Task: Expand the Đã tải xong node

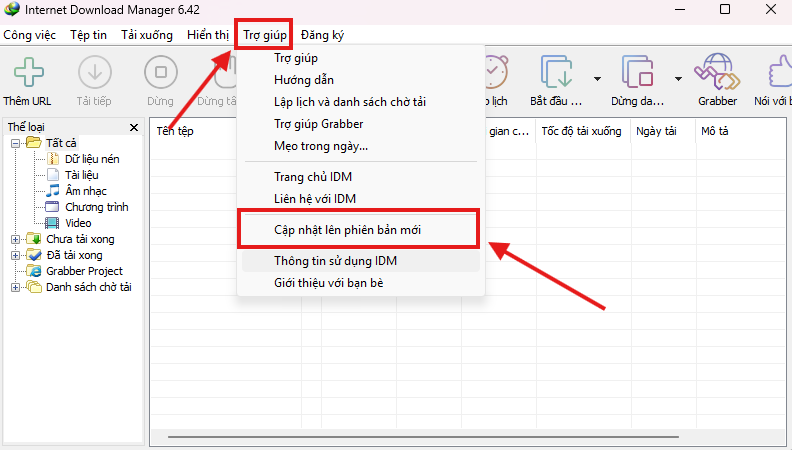Action: 16,256
